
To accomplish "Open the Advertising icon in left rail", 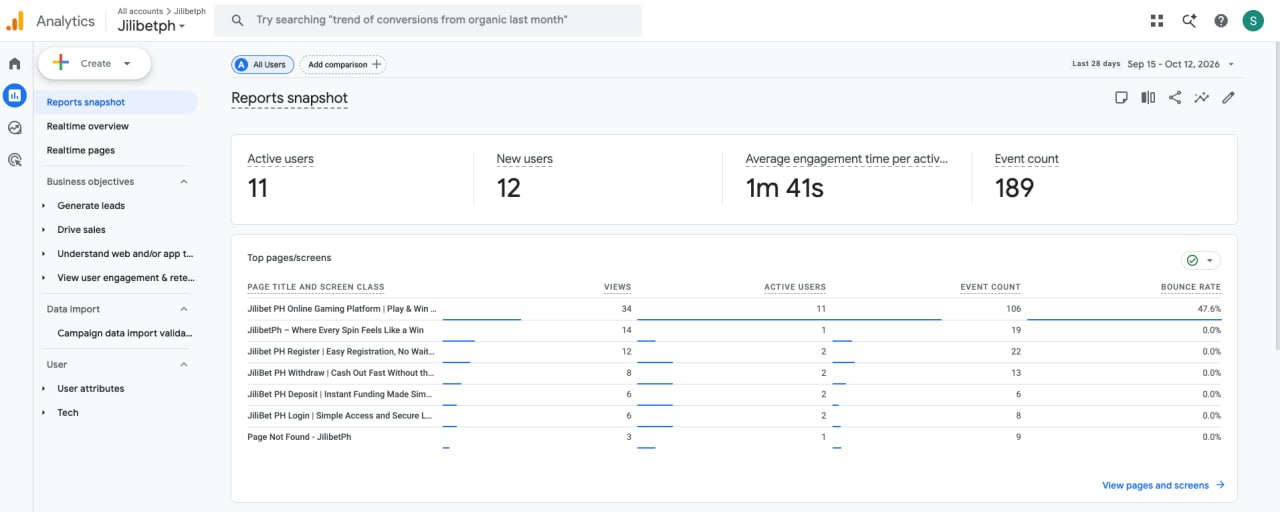I will pos(15,159).
